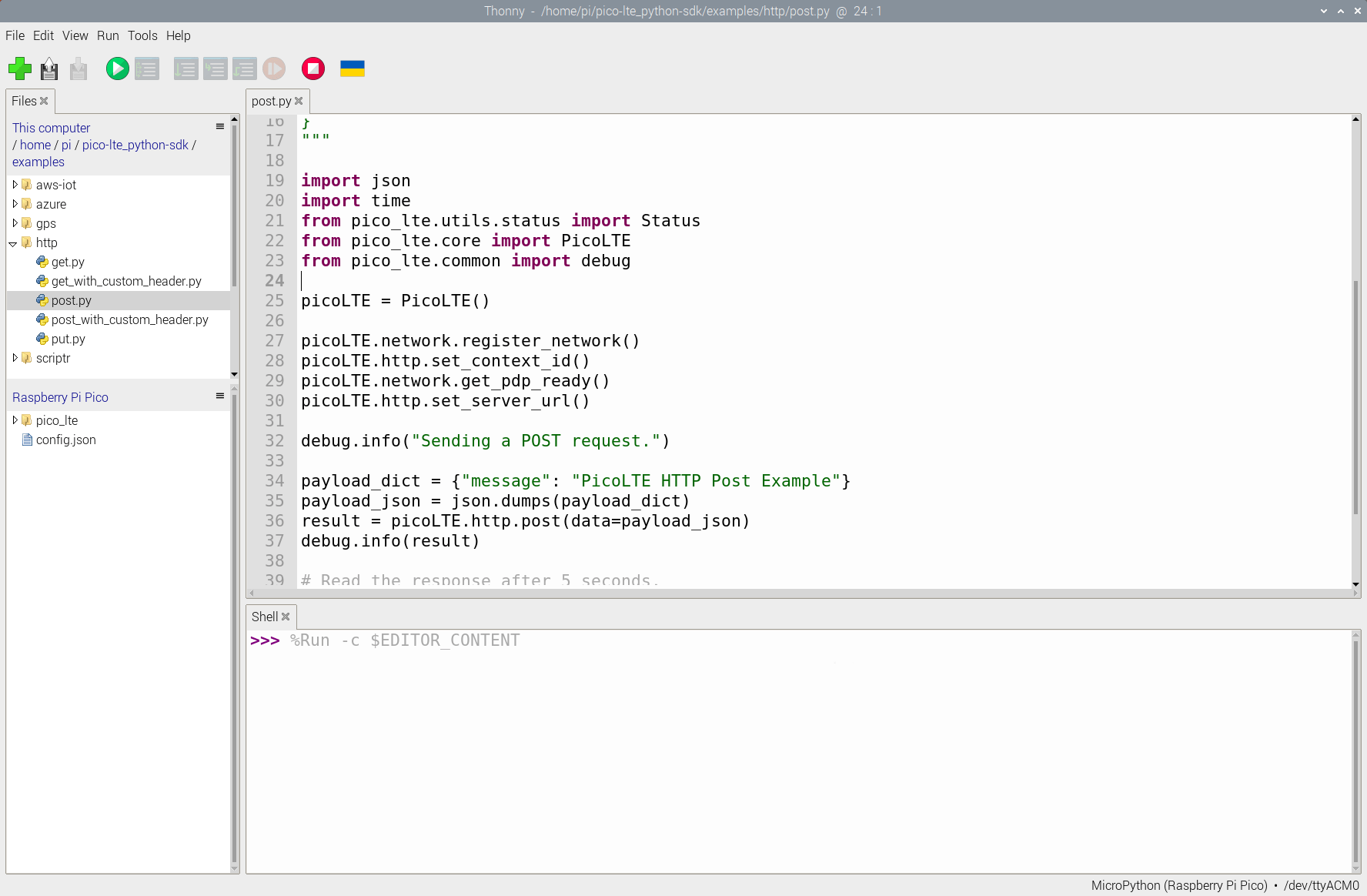This screenshot has width=1367, height=896.
Task: Click the 'import json' line in editor
Action: coord(356,180)
